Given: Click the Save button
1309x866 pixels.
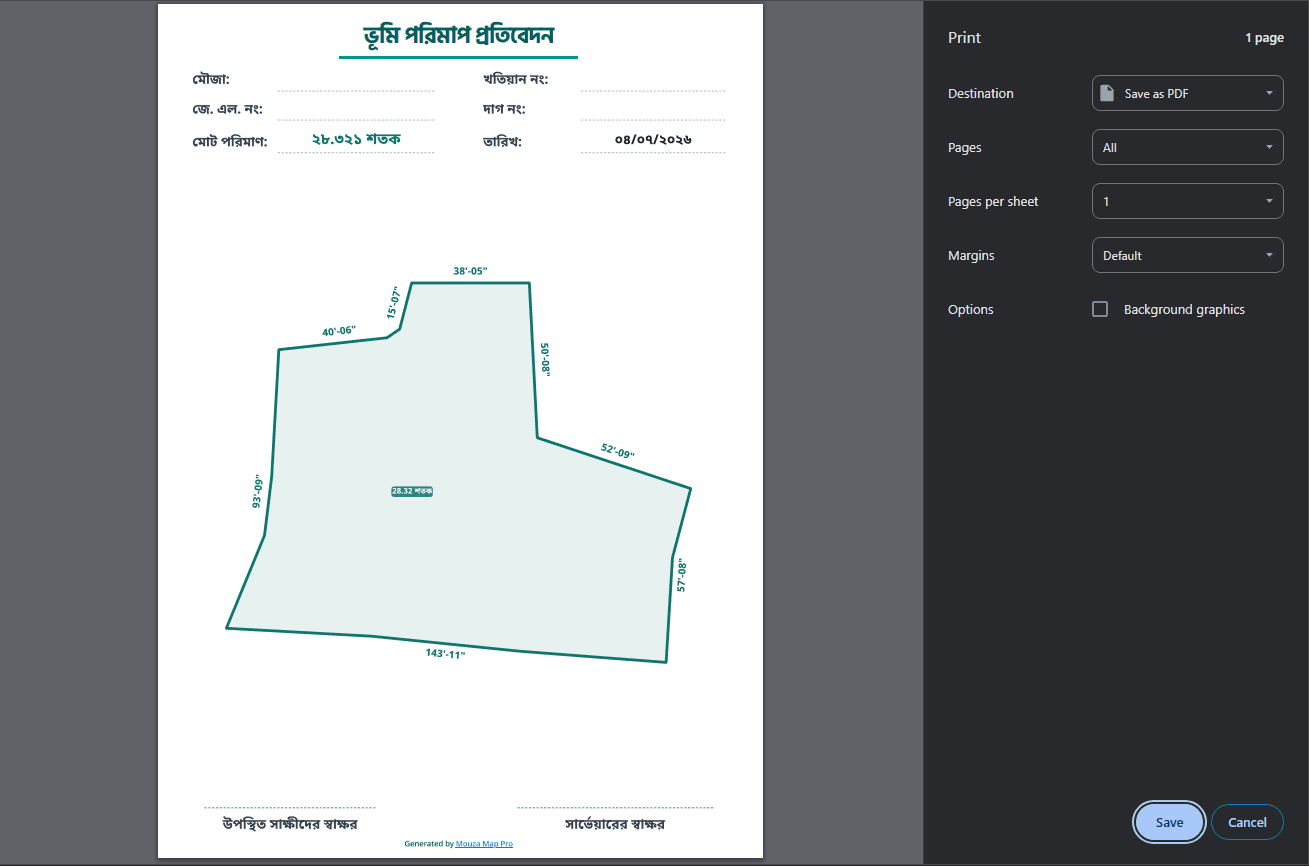Looking at the screenshot, I should (1169, 822).
